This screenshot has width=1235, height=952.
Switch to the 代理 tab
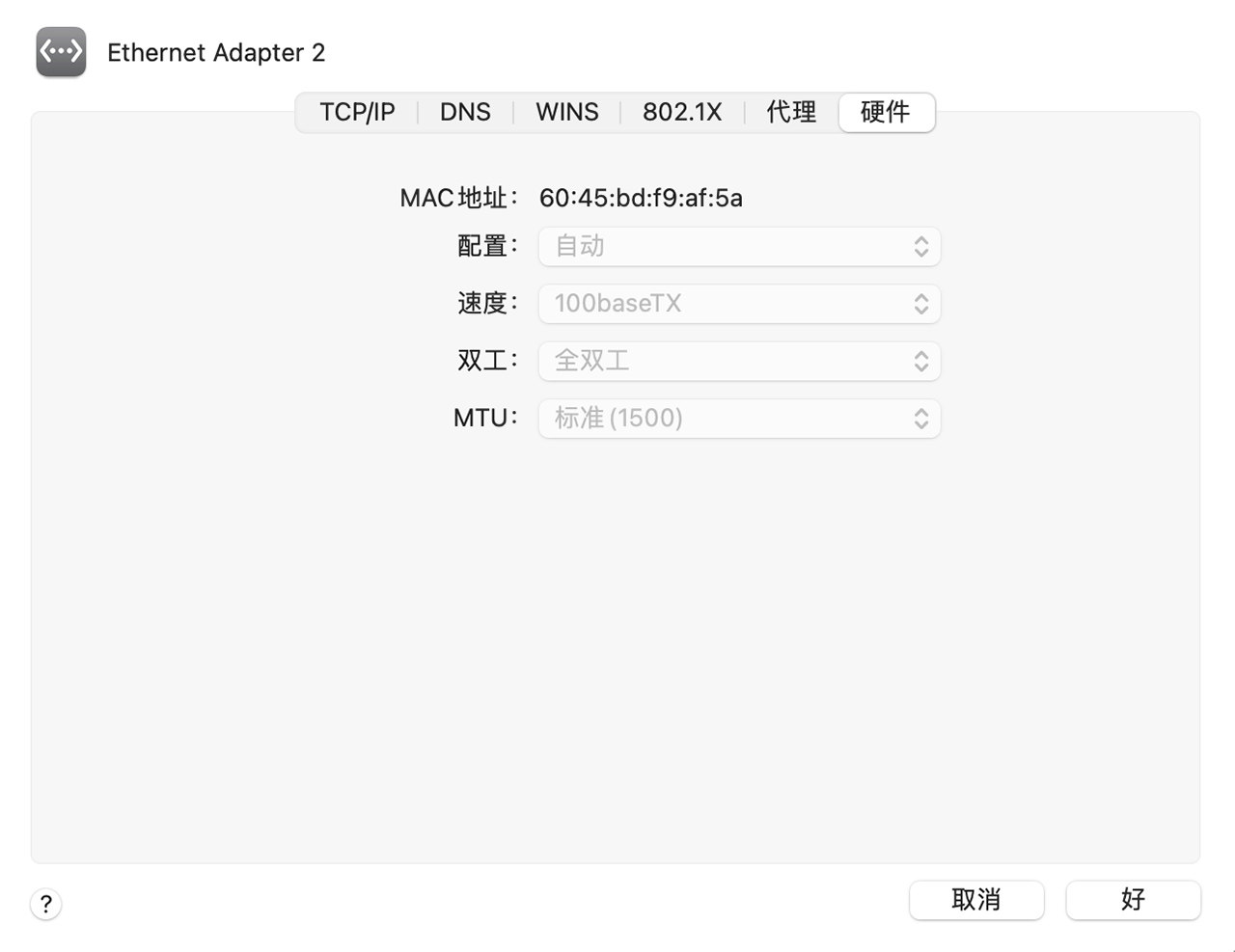pos(791,112)
